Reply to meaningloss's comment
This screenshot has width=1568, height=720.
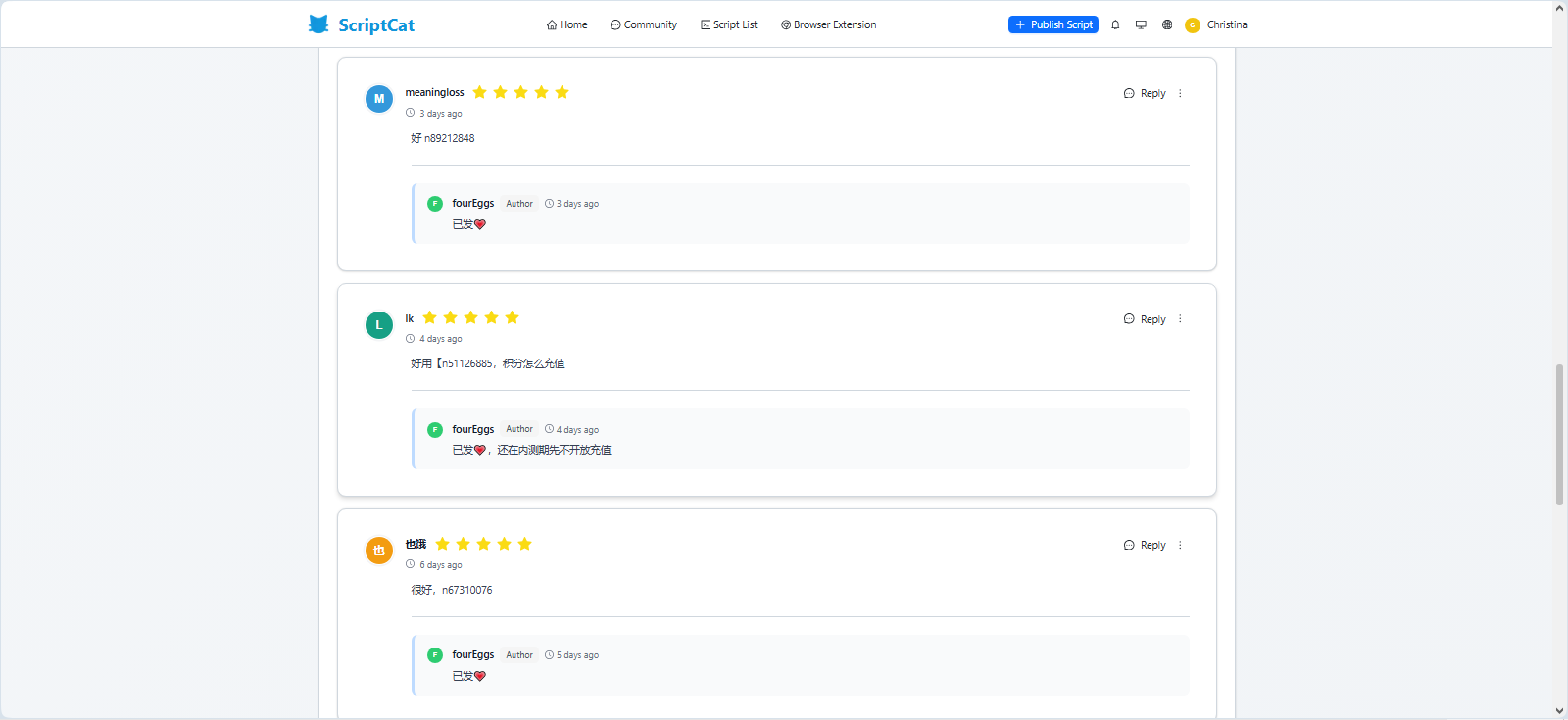point(1145,94)
